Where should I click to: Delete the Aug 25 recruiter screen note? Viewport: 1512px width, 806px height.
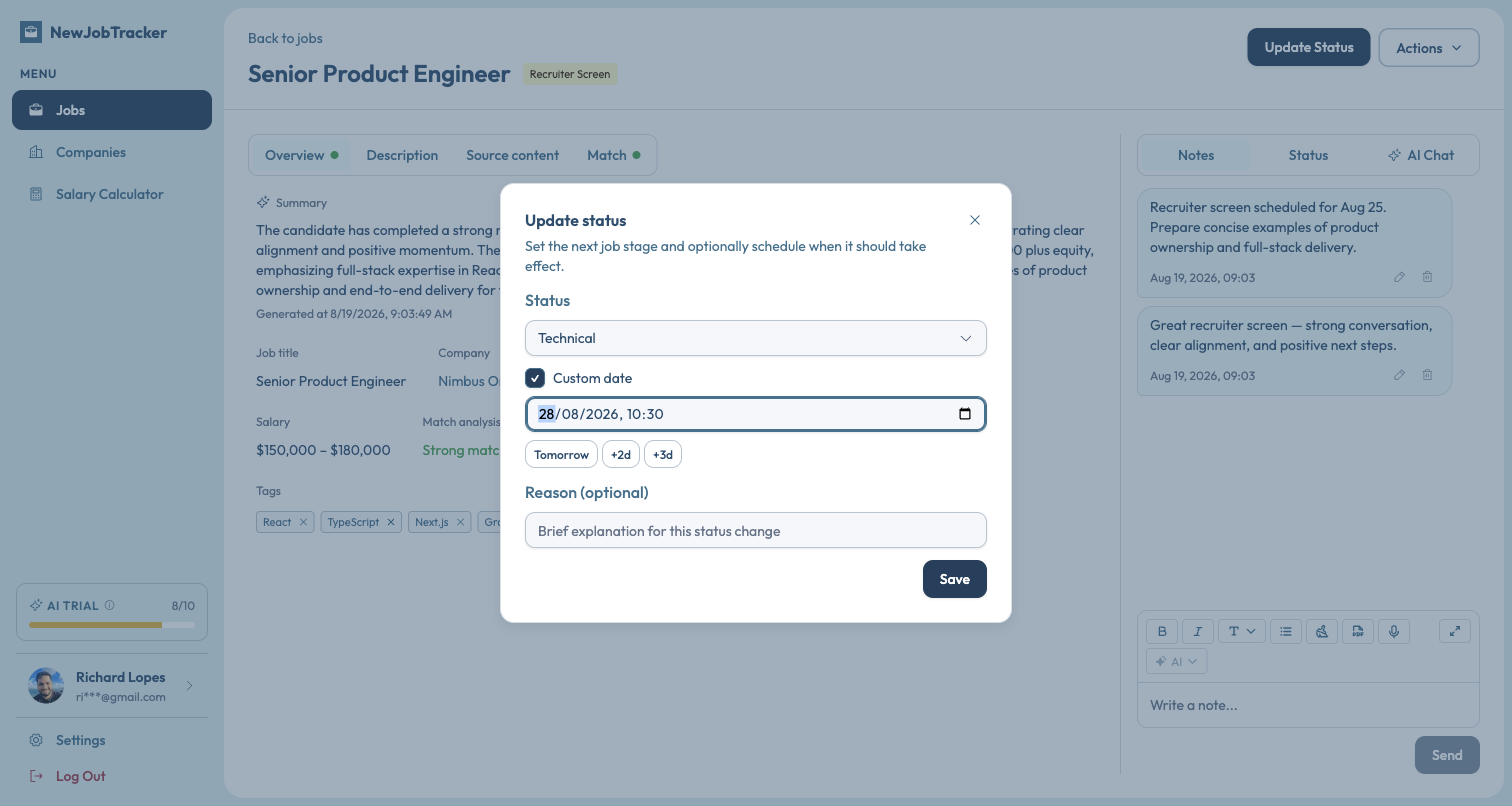click(1428, 277)
